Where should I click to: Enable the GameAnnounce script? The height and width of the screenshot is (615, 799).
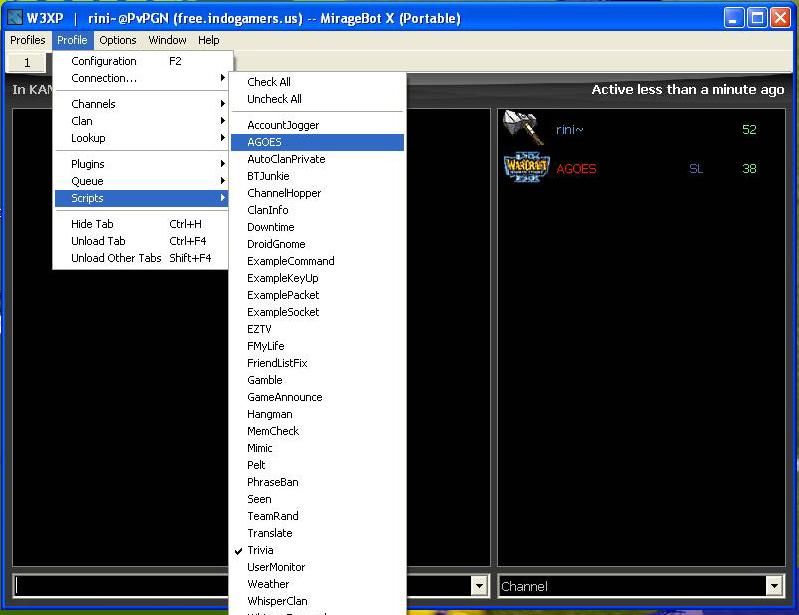coord(317,397)
